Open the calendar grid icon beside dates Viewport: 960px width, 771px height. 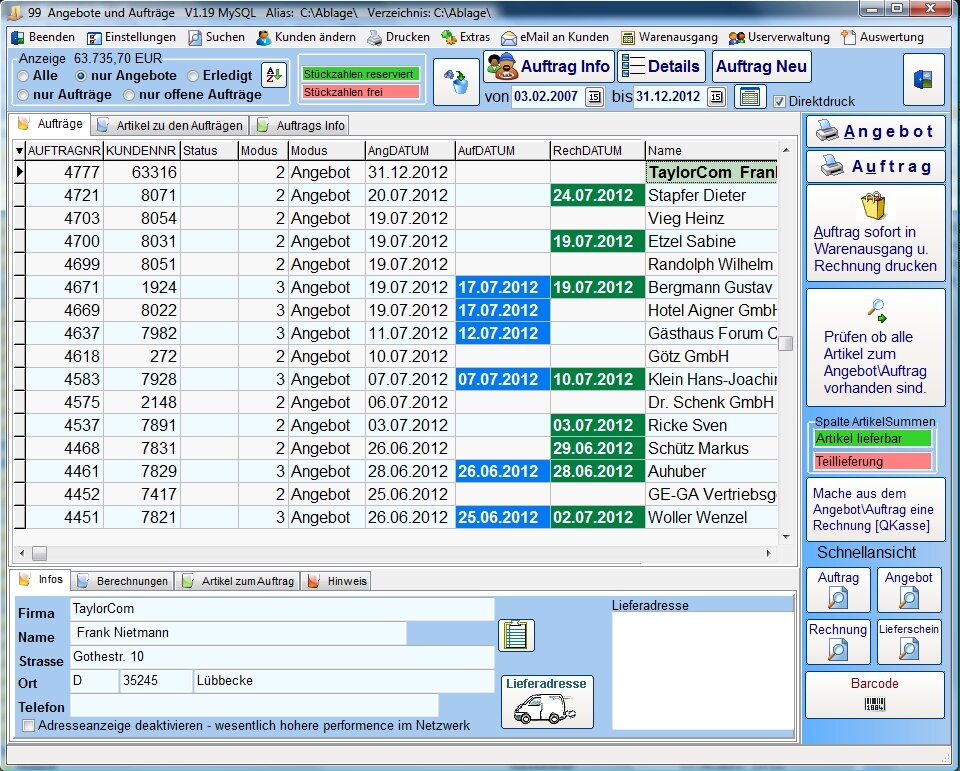[750, 97]
